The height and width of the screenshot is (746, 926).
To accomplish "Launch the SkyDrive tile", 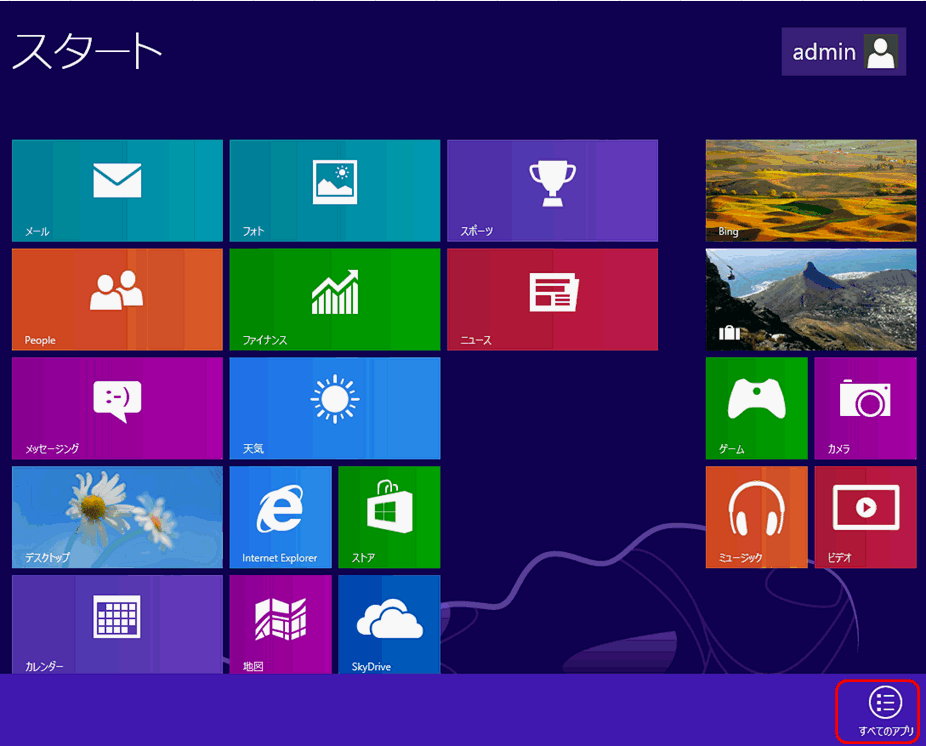I will (x=389, y=624).
